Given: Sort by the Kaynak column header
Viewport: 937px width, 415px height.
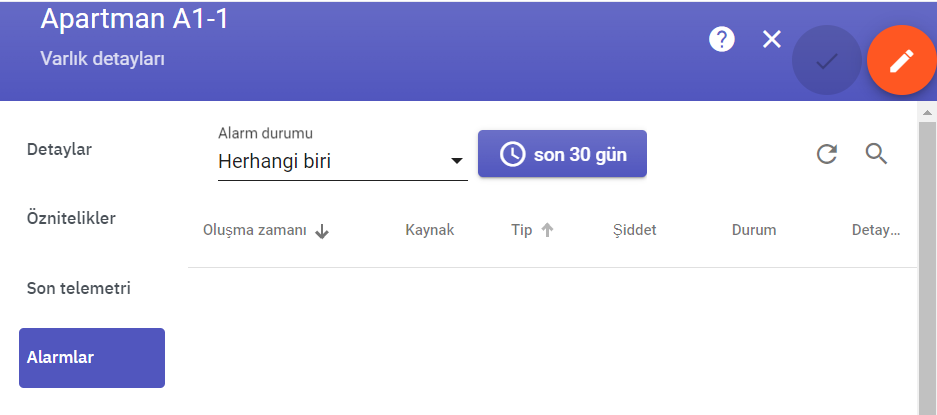Looking at the screenshot, I should click(x=430, y=230).
